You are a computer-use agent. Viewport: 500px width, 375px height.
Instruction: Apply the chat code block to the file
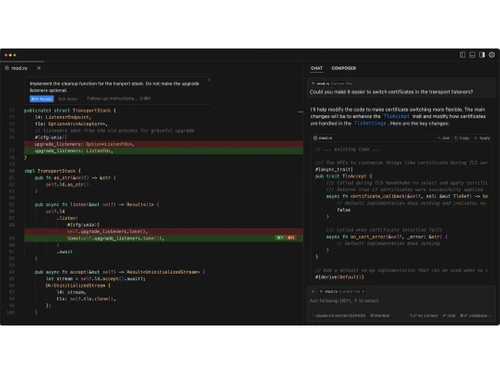482,138
